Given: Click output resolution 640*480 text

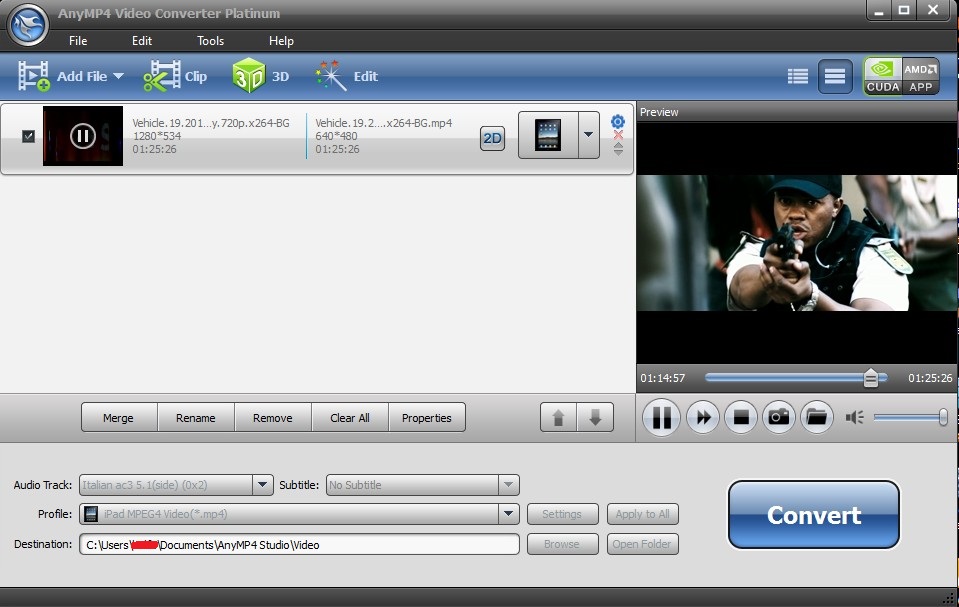Looking at the screenshot, I should coord(336,136).
